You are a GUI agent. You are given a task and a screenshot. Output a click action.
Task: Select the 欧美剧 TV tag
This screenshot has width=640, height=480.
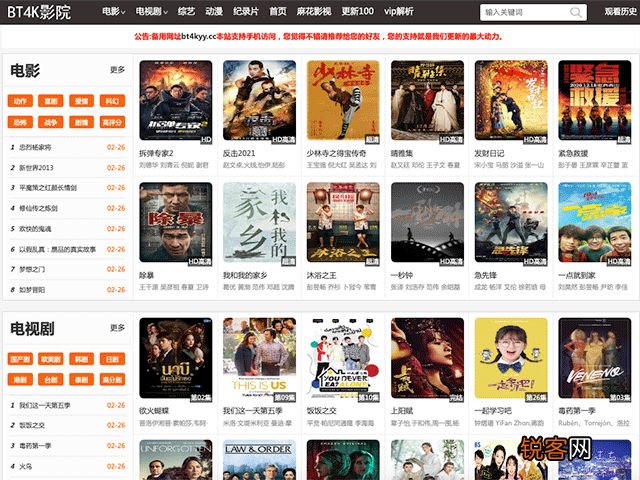51,359
